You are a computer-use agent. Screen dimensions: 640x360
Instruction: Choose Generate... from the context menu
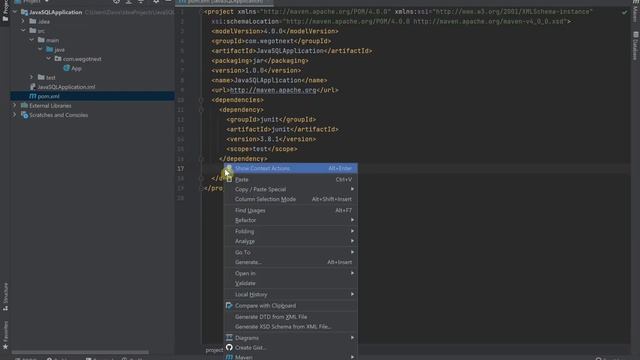[x=291, y=262]
